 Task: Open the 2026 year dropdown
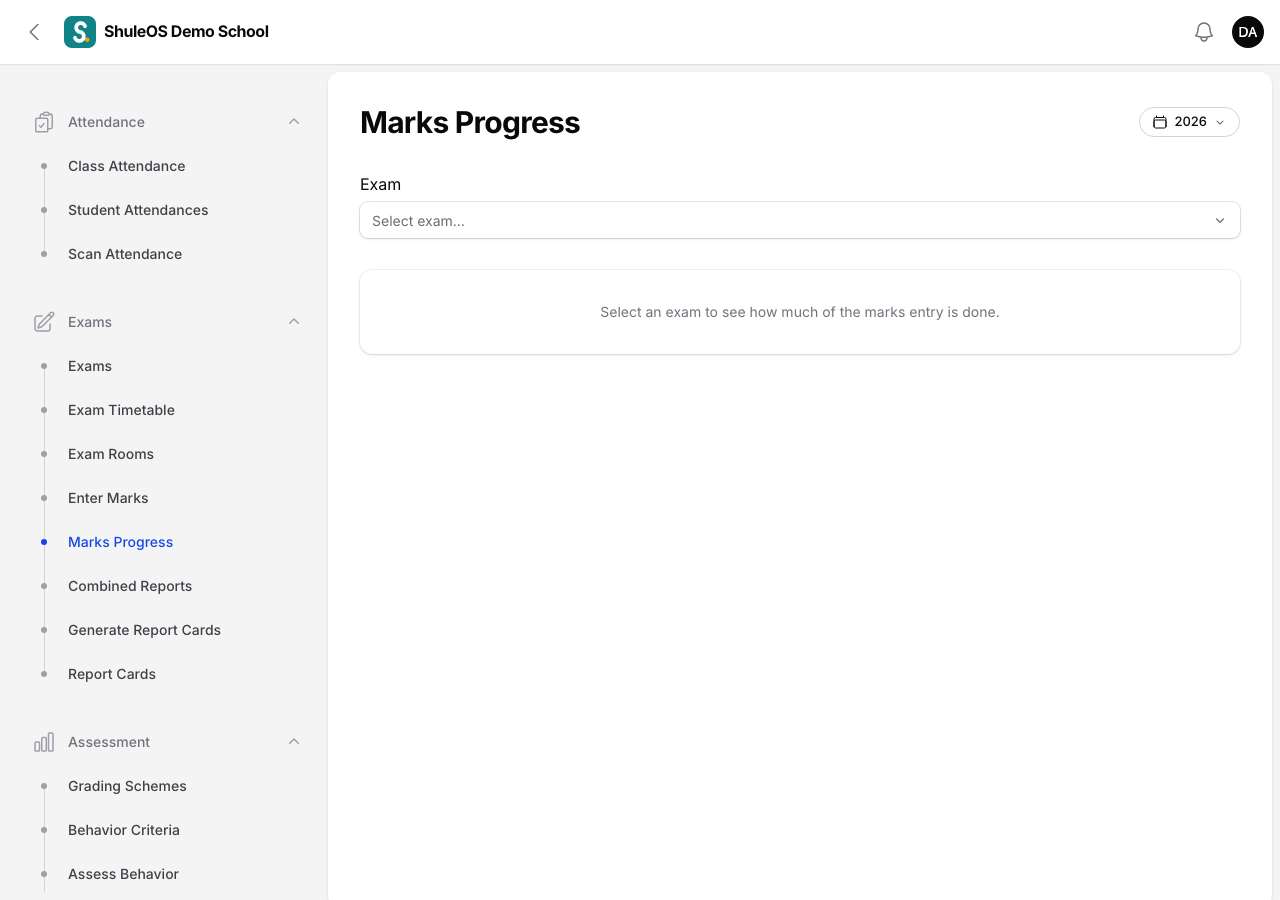click(x=1189, y=122)
